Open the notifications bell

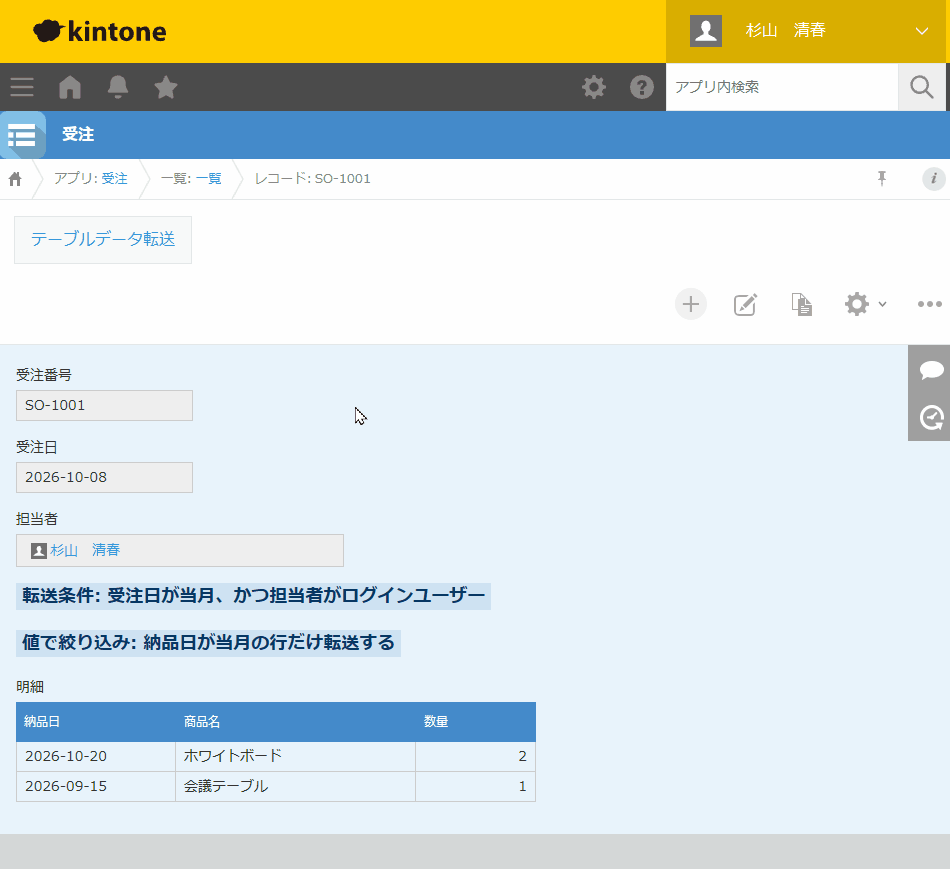tap(118, 87)
